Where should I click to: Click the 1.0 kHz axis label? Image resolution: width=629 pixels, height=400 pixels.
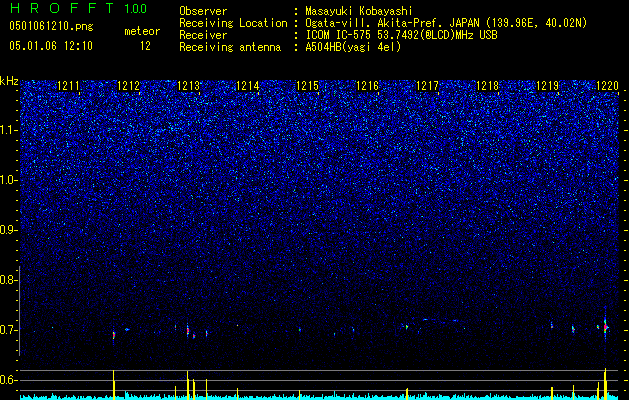pyautogui.click(x=8, y=180)
